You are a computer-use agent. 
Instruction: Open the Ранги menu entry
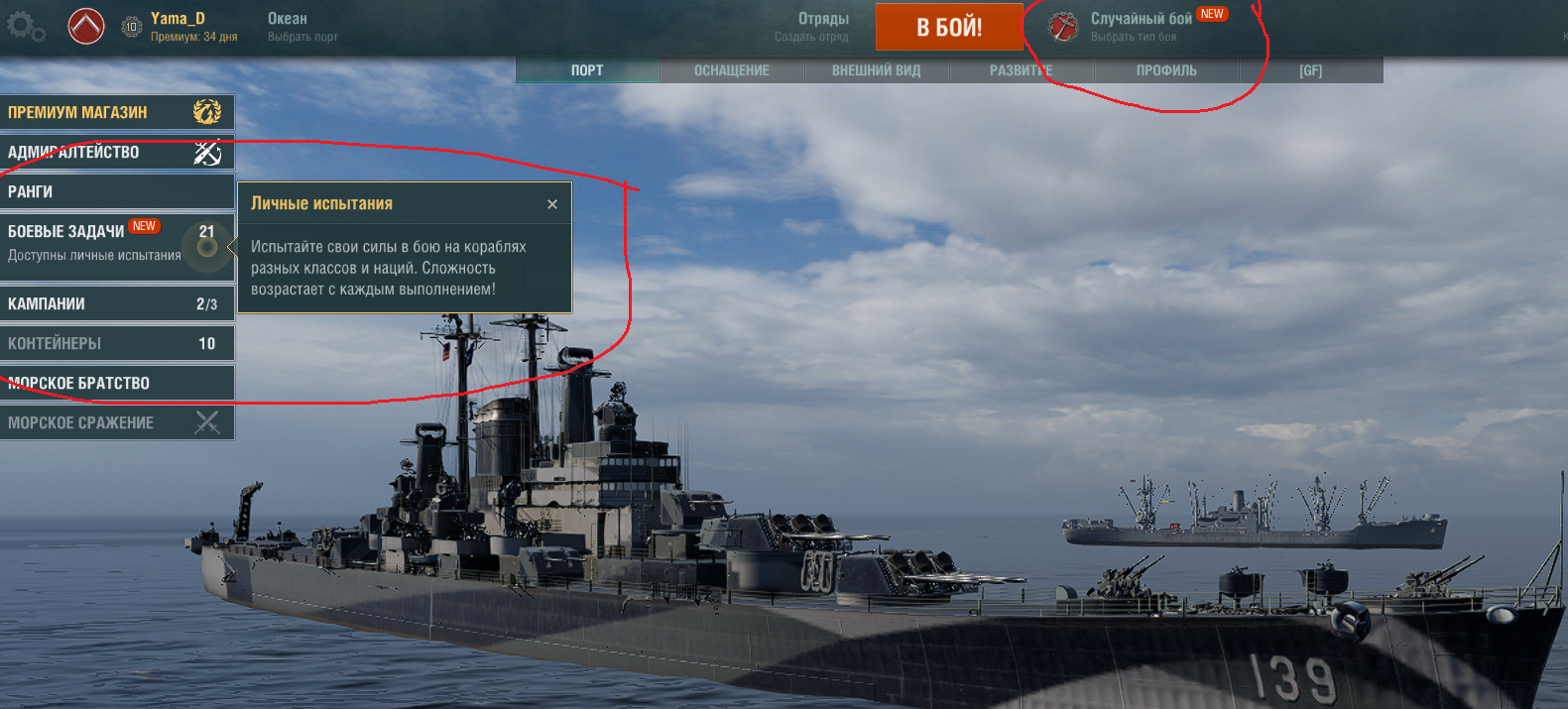coord(117,192)
